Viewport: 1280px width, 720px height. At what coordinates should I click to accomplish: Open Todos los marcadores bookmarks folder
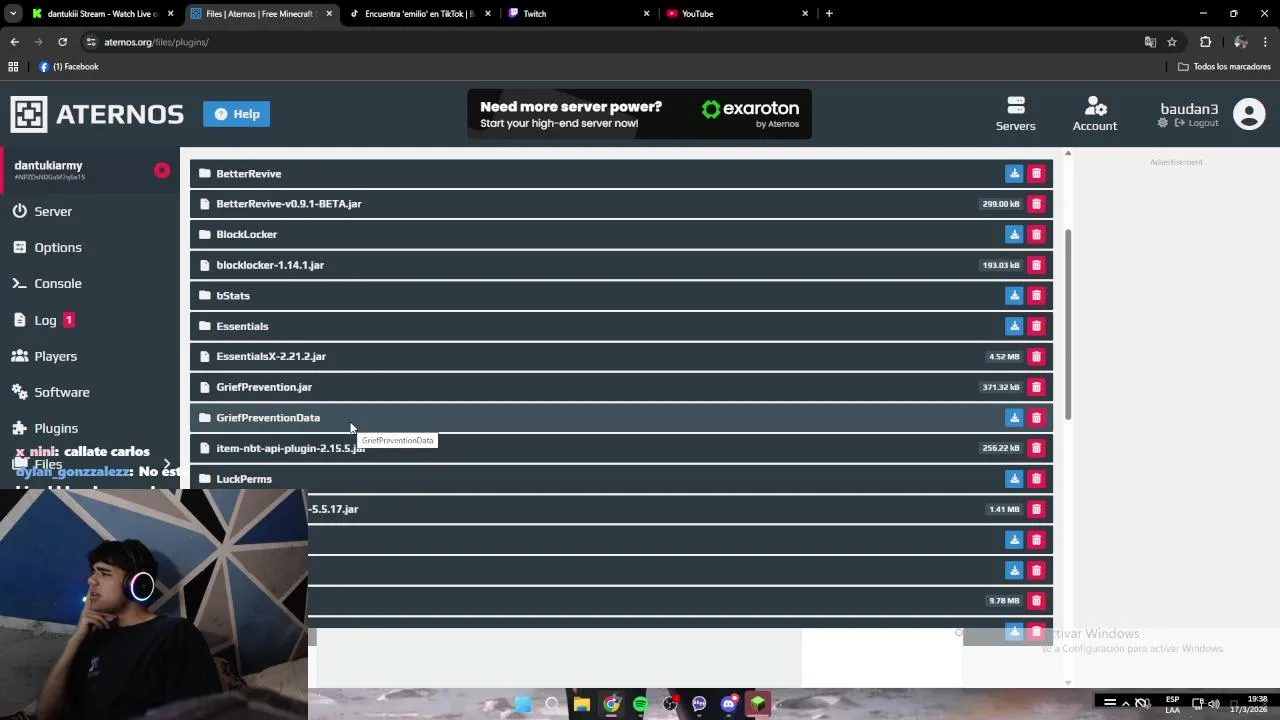(1224, 67)
